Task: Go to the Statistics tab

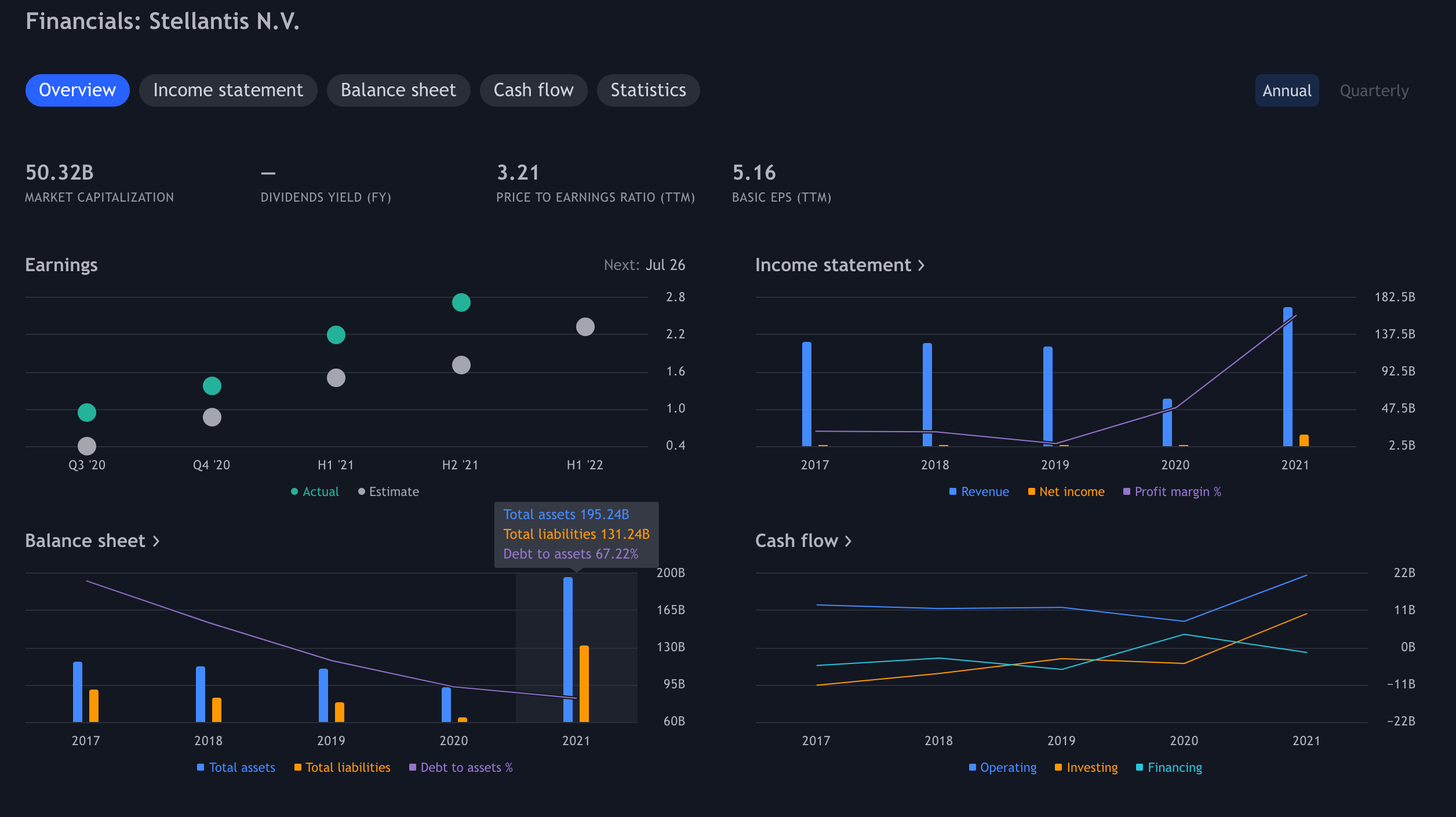Action: click(648, 90)
